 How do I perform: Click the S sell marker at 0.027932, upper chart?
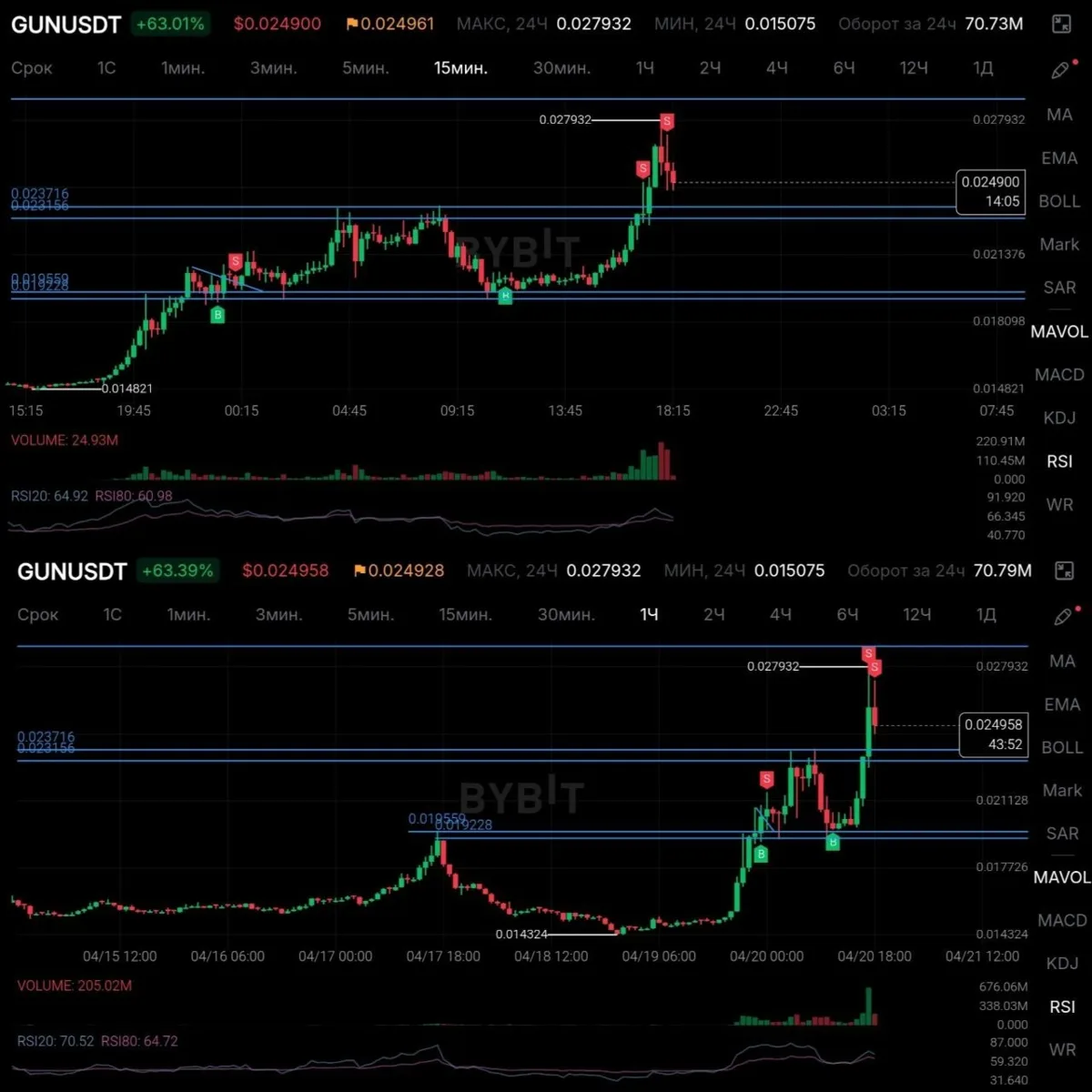667,121
